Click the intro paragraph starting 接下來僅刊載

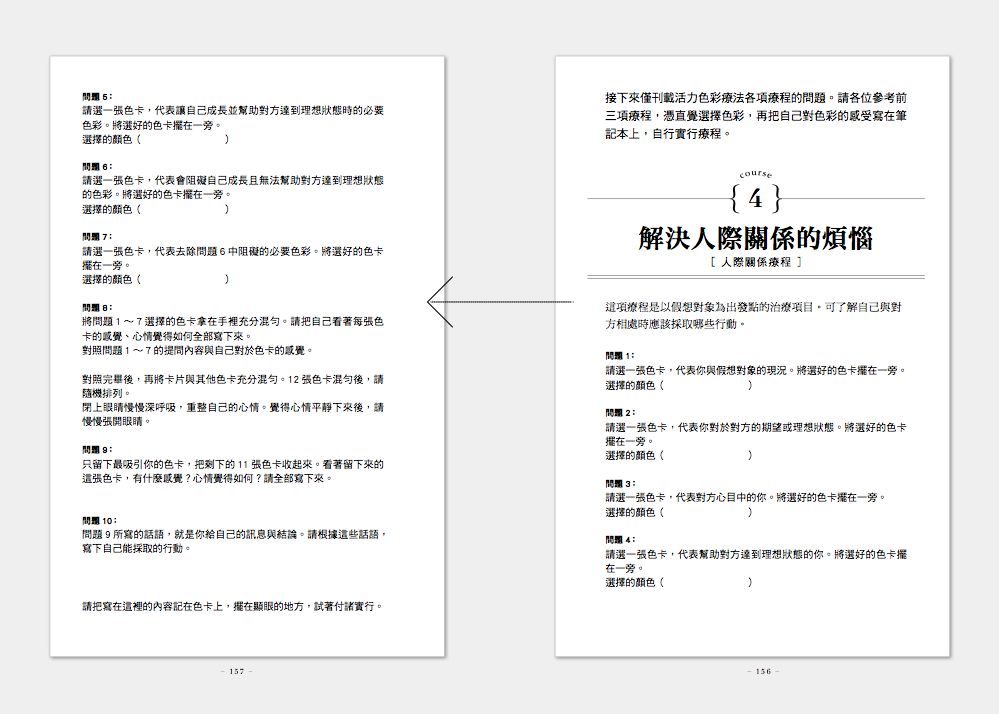click(756, 116)
